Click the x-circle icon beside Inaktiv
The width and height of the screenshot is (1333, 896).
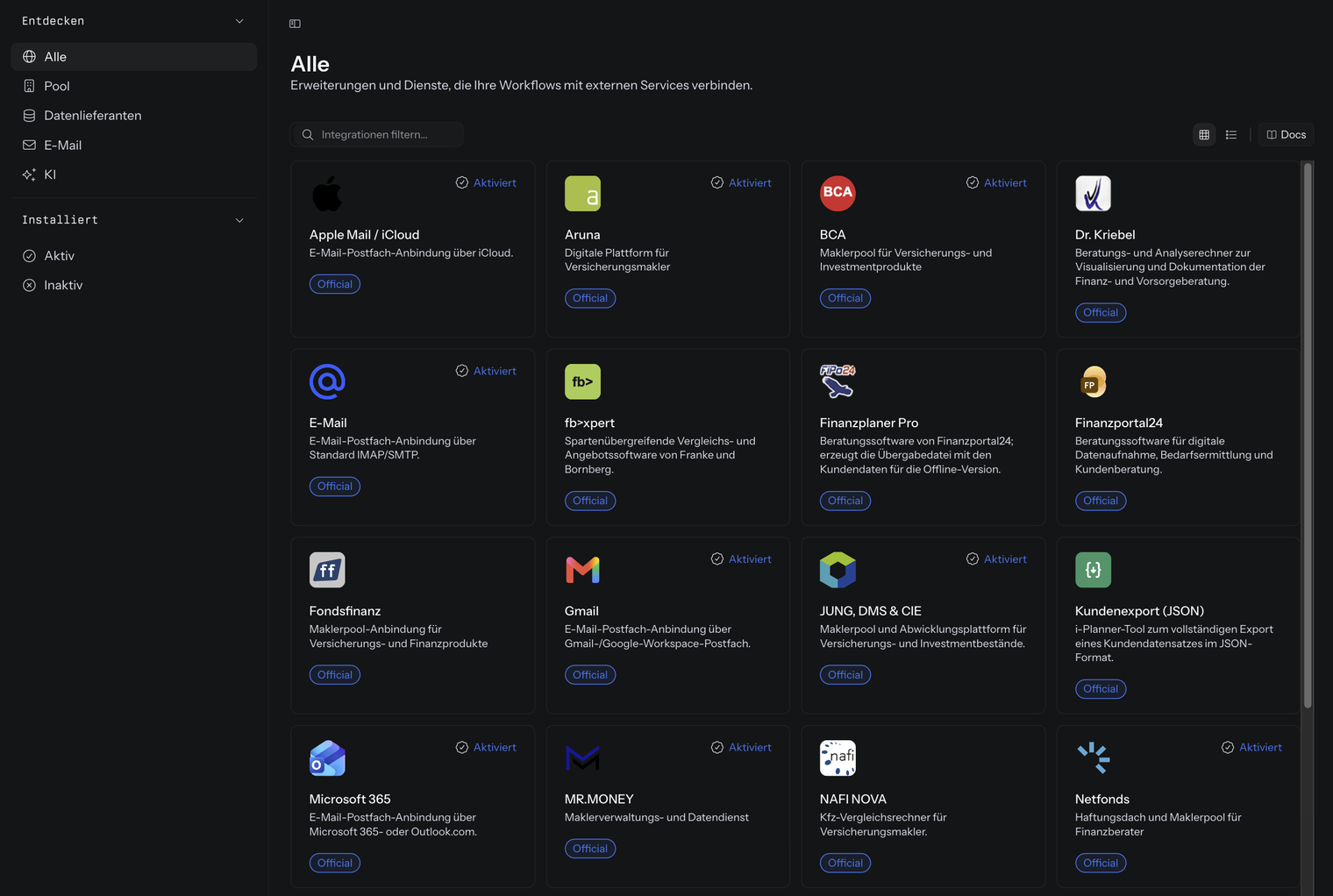tap(29, 285)
